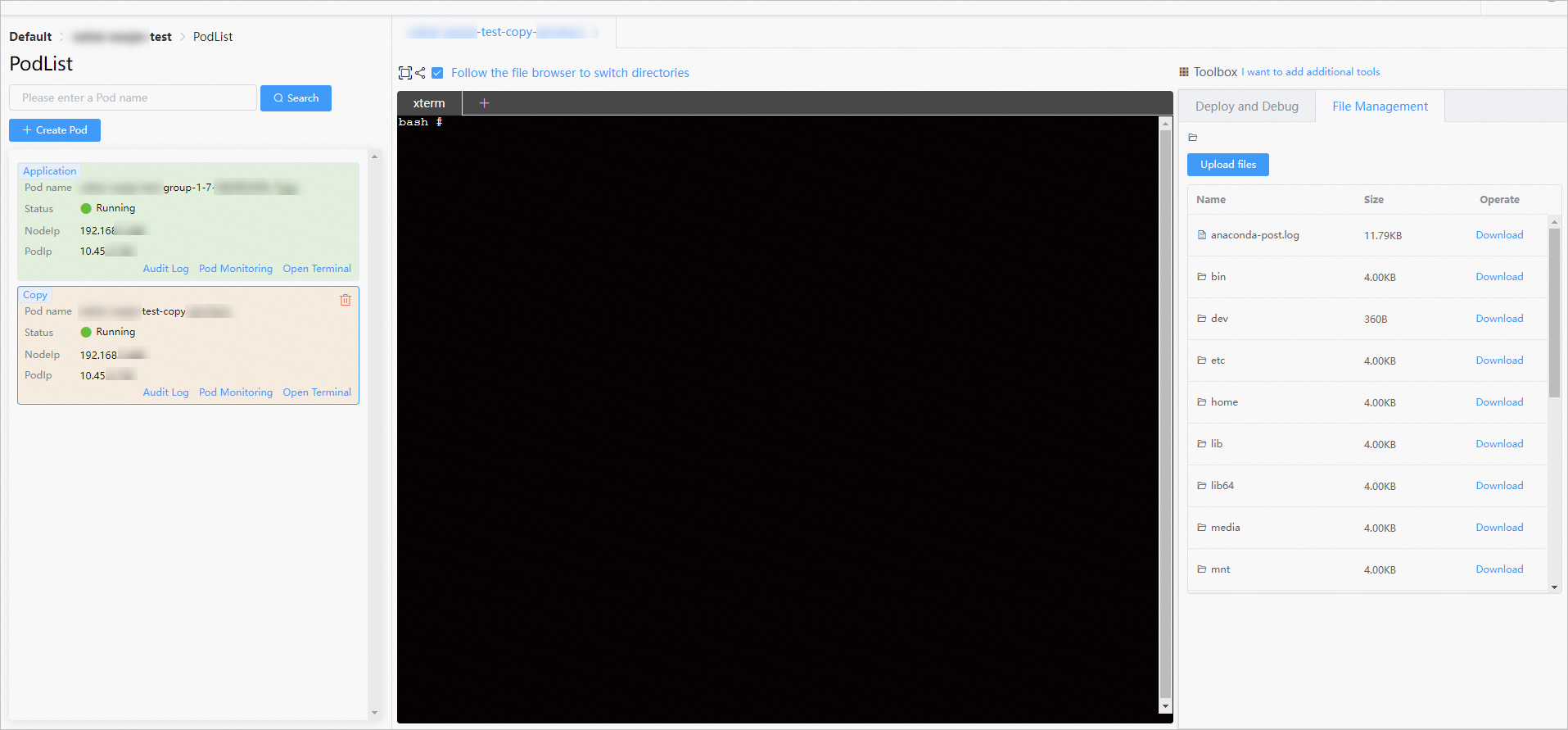Screen dimensions: 1568x730
Task: Download the lib64 folder
Action: coord(1499,486)
